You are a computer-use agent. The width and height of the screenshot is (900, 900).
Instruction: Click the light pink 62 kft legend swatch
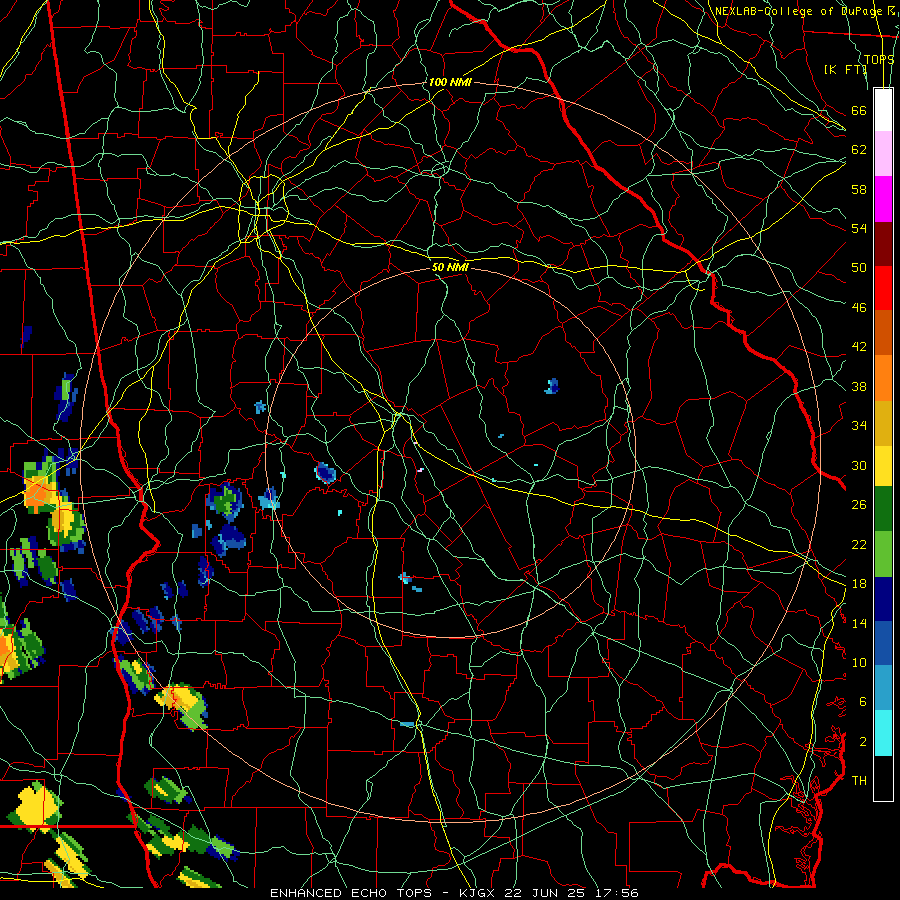tap(883, 154)
